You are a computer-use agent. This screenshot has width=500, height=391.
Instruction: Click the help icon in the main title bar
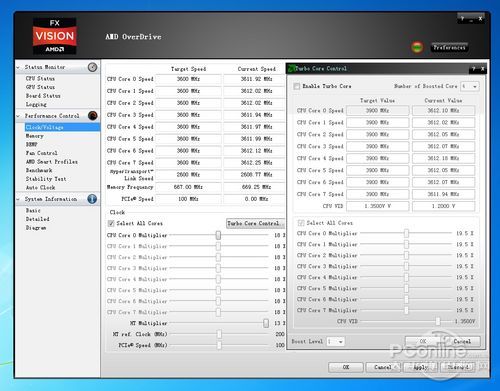(462, 19)
